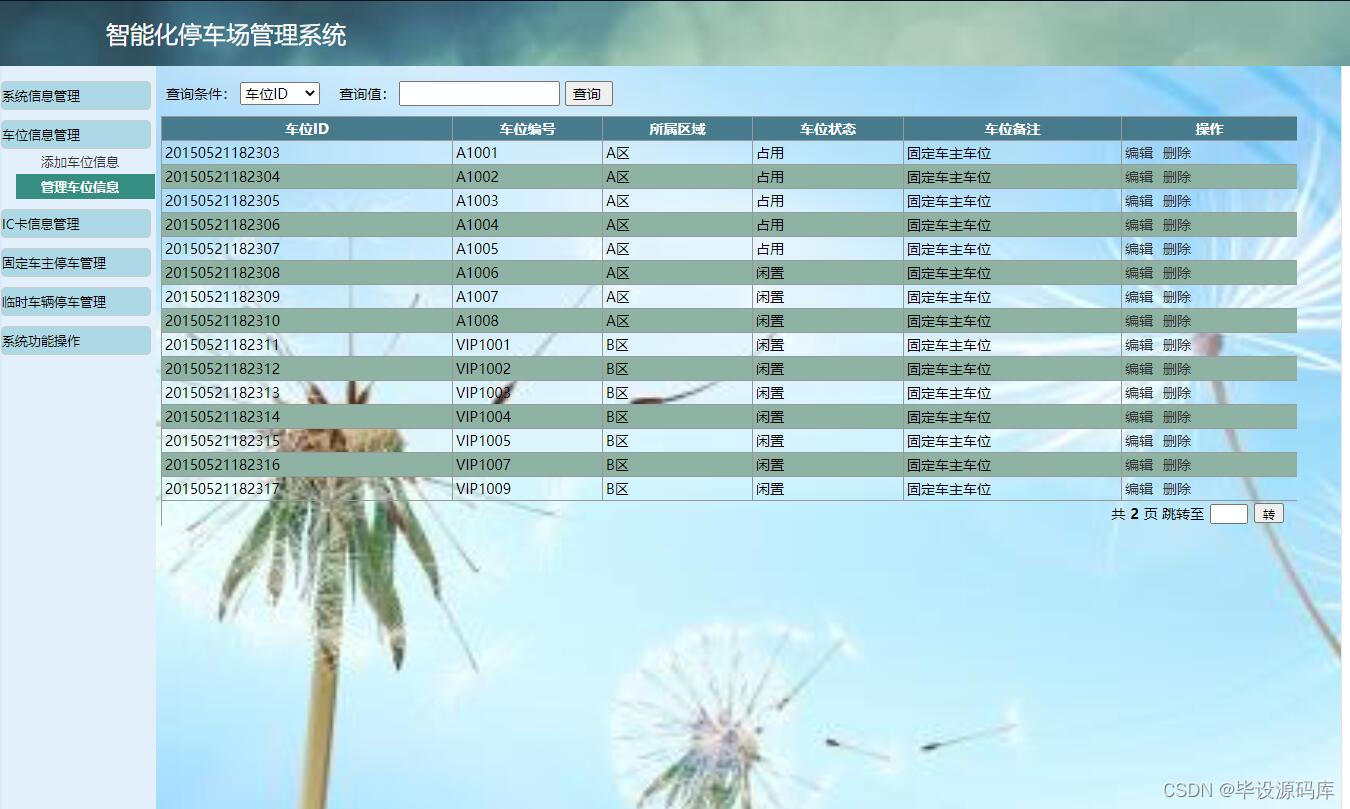Select 添加车位信息 under 车位信息管理

tap(88, 161)
